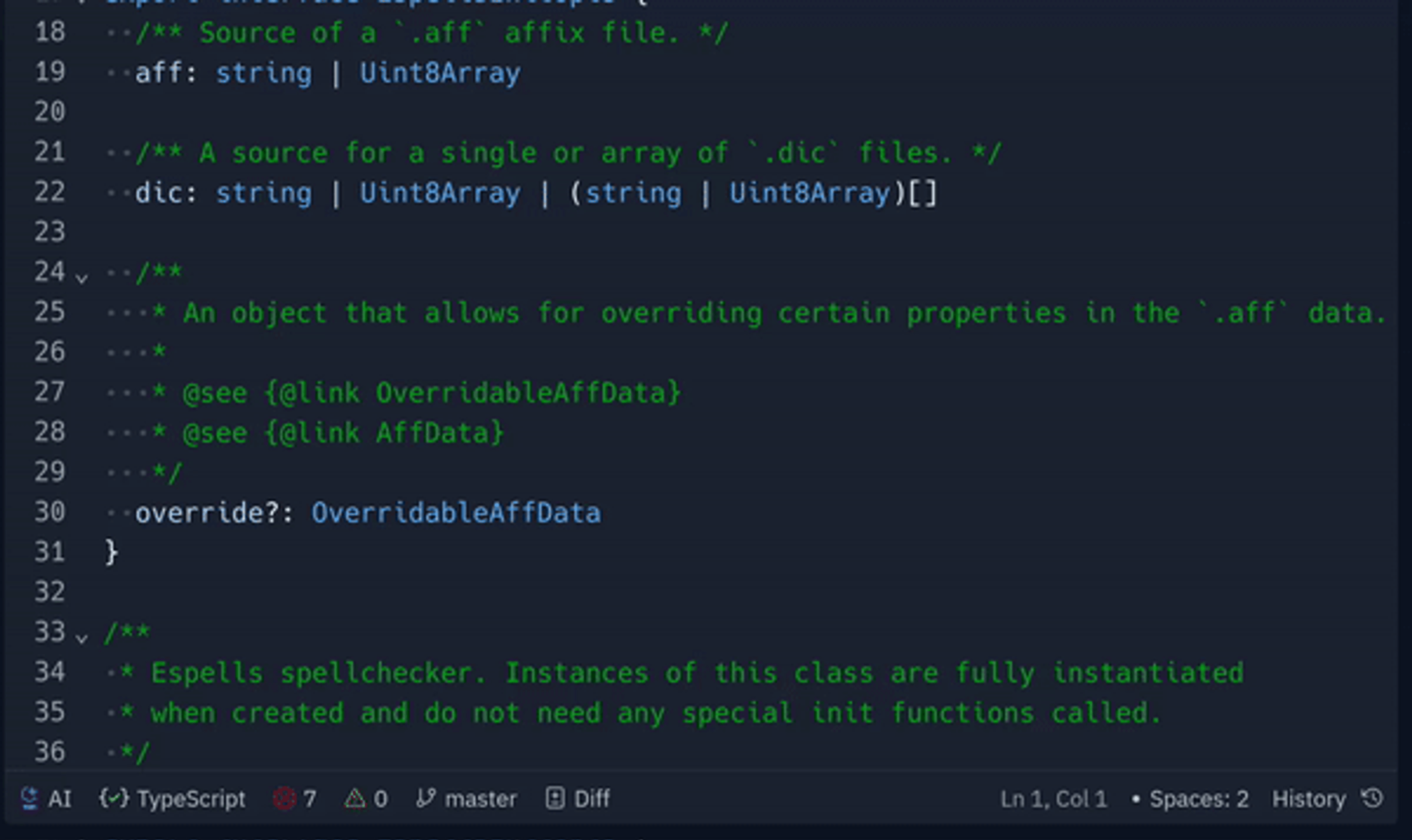
Task: Click the OverridableAffData type on line 30
Action: pyautogui.click(x=456, y=513)
